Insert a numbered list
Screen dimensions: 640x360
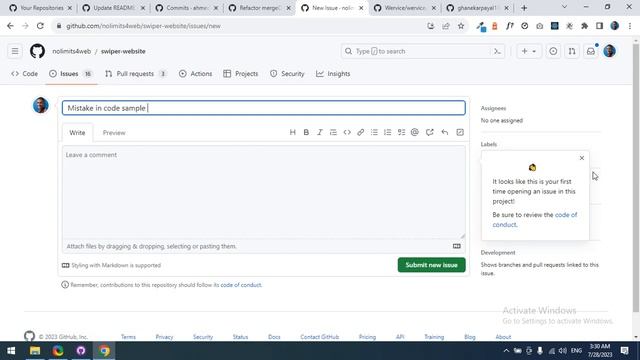pyautogui.click(x=387, y=132)
